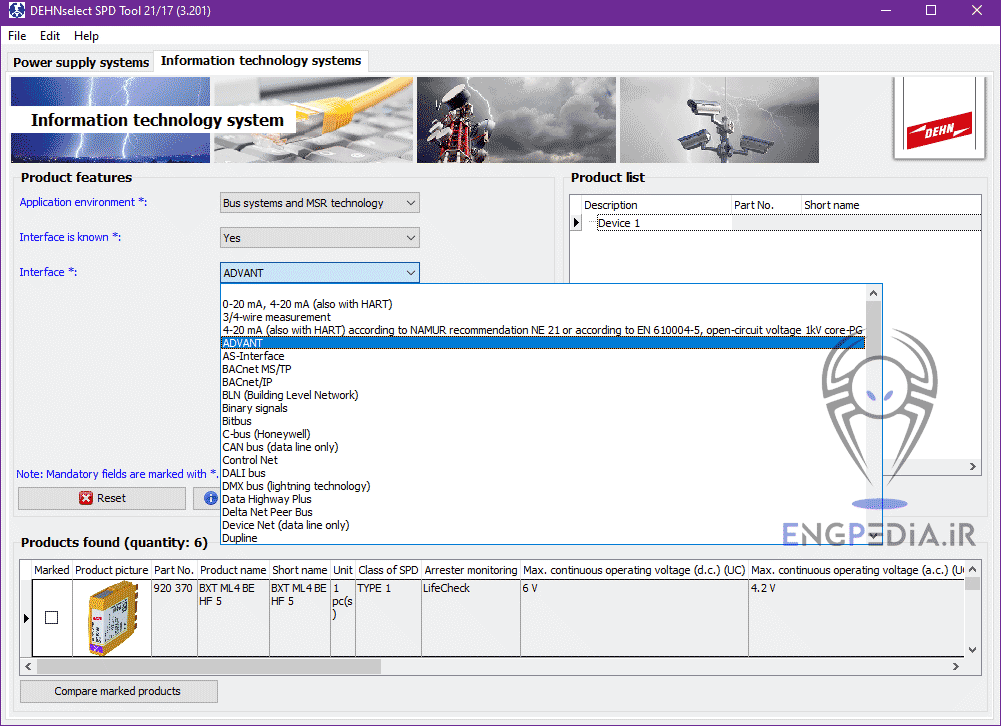Click the Reset button

[x=102, y=498]
